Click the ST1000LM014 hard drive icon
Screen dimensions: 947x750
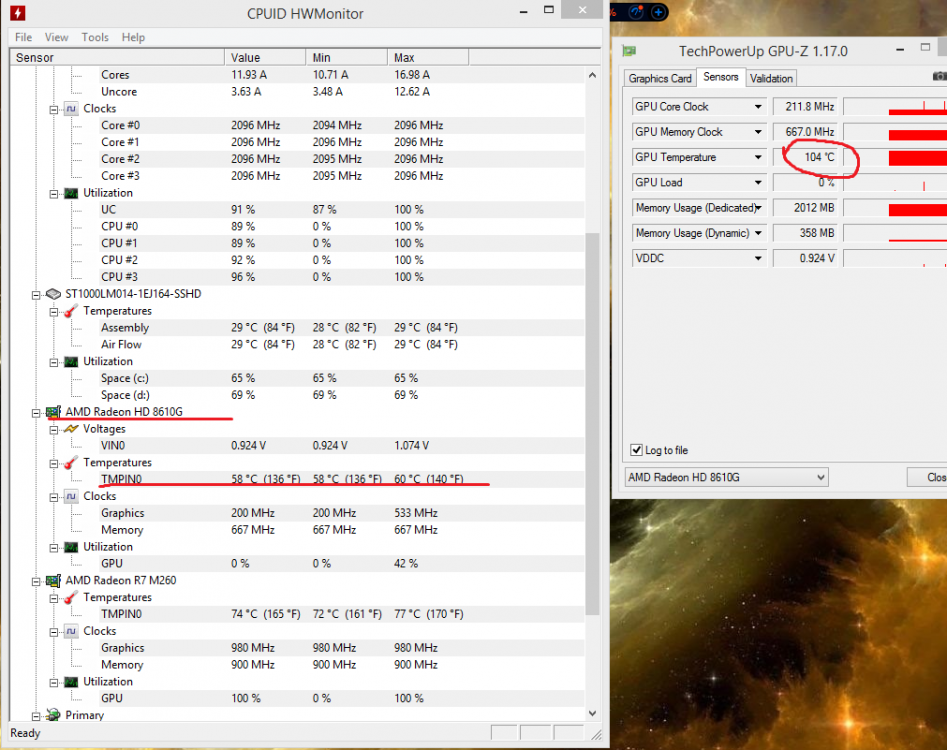[x=53, y=294]
